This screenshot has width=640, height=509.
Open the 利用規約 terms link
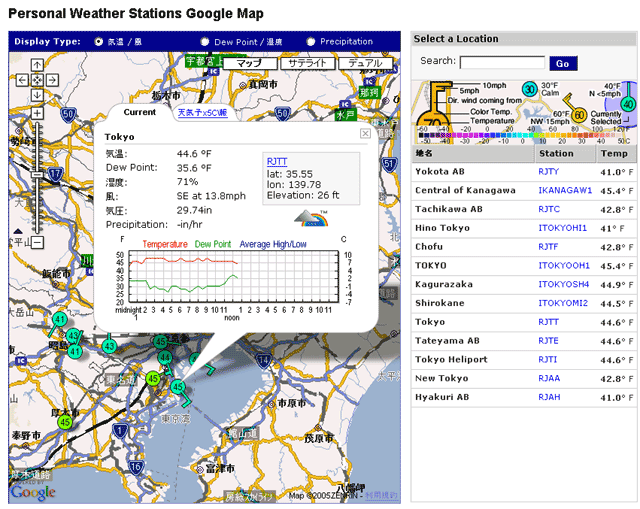381,495
